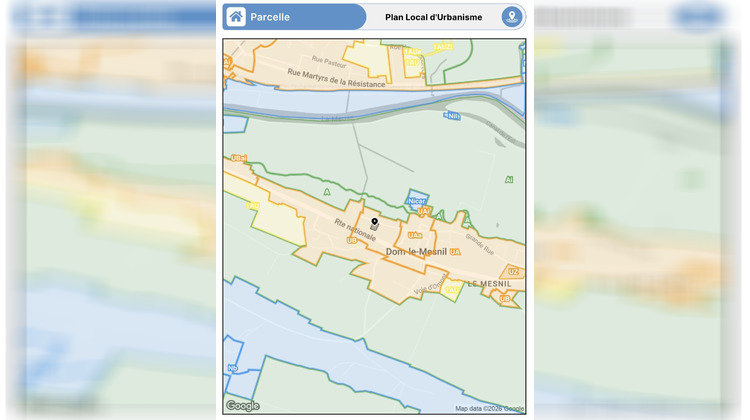Click the blue Nicar zone label

[x=416, y=201]
